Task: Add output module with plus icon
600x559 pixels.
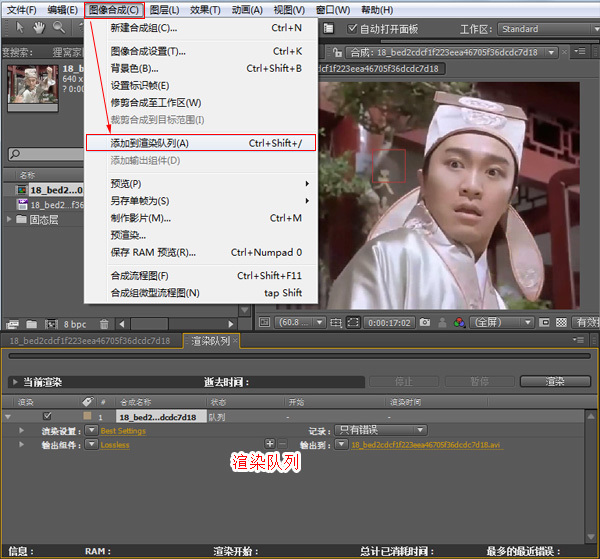Action: 270,444
